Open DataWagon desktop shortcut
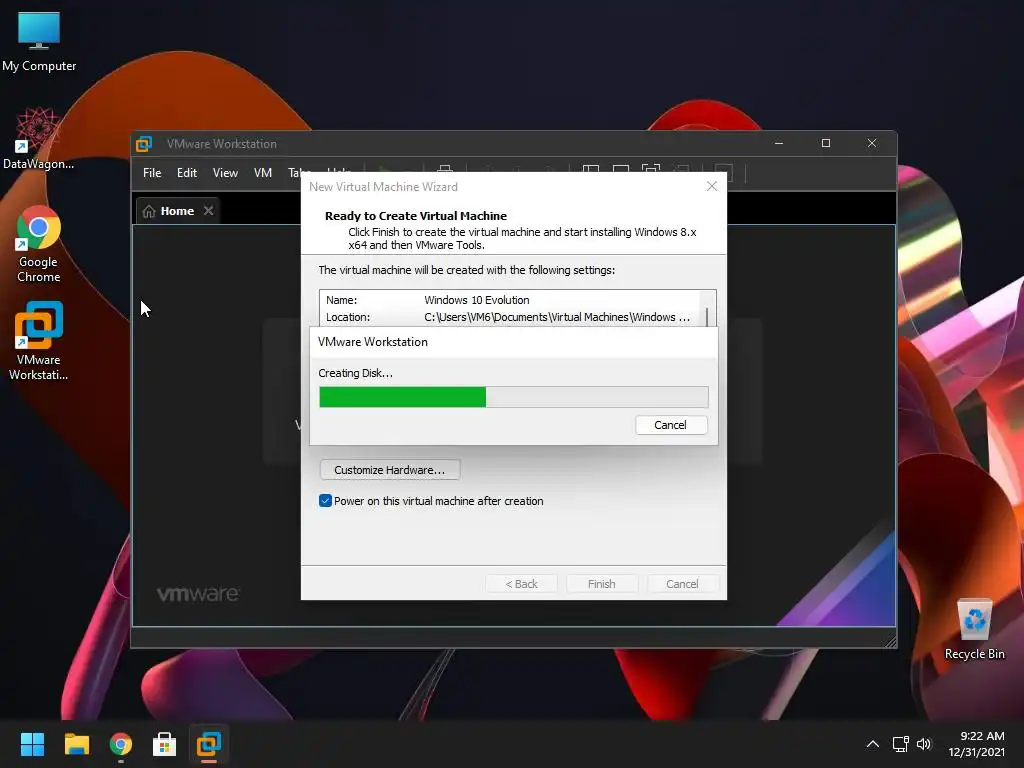This screenshot has width=1024, height=768. coord(39,139)
